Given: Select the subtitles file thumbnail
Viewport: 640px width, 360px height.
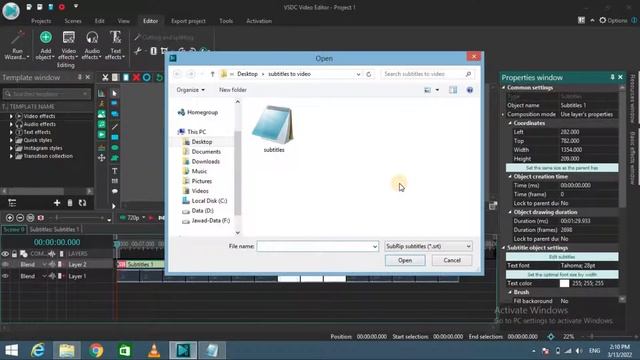Looking at the screenshot, I should click(273, 129).
